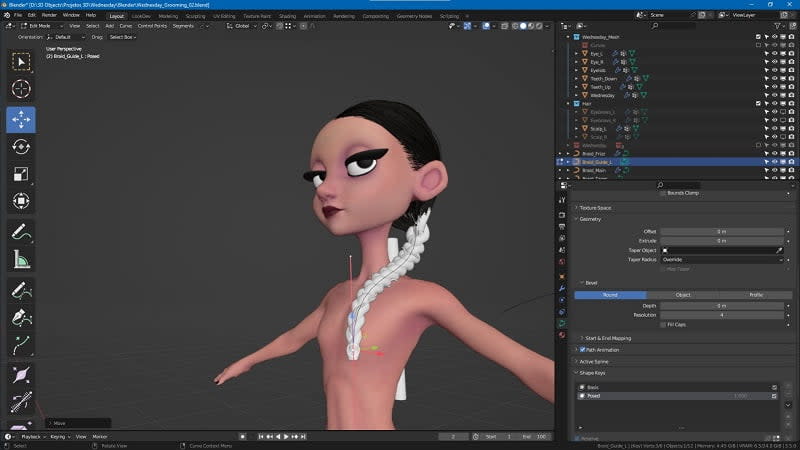
Task: Switch to the Sculpting workspace tab
Action: (x=195, y=16)
